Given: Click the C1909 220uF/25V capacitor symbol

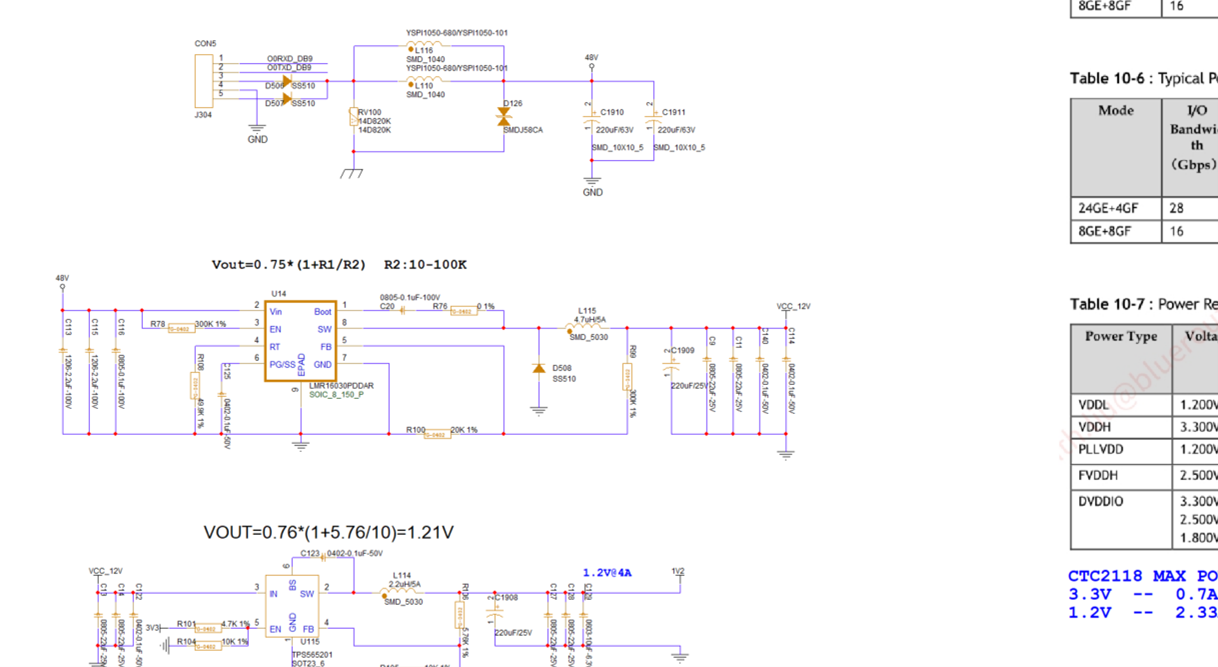Looking at the screenshot, I should coord(671,368).
